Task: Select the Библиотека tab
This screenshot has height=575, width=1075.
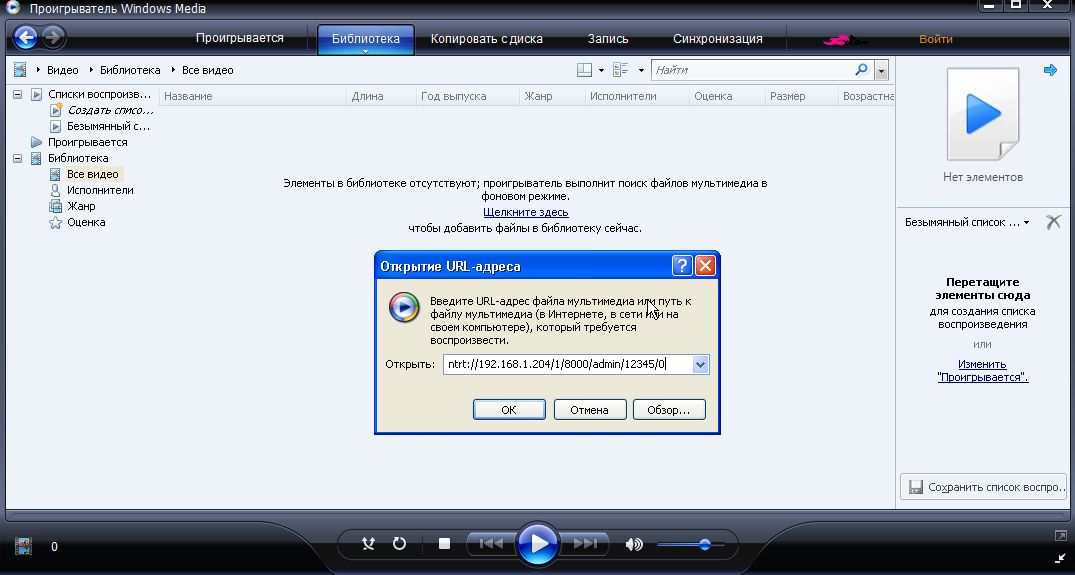Action: 365,38
